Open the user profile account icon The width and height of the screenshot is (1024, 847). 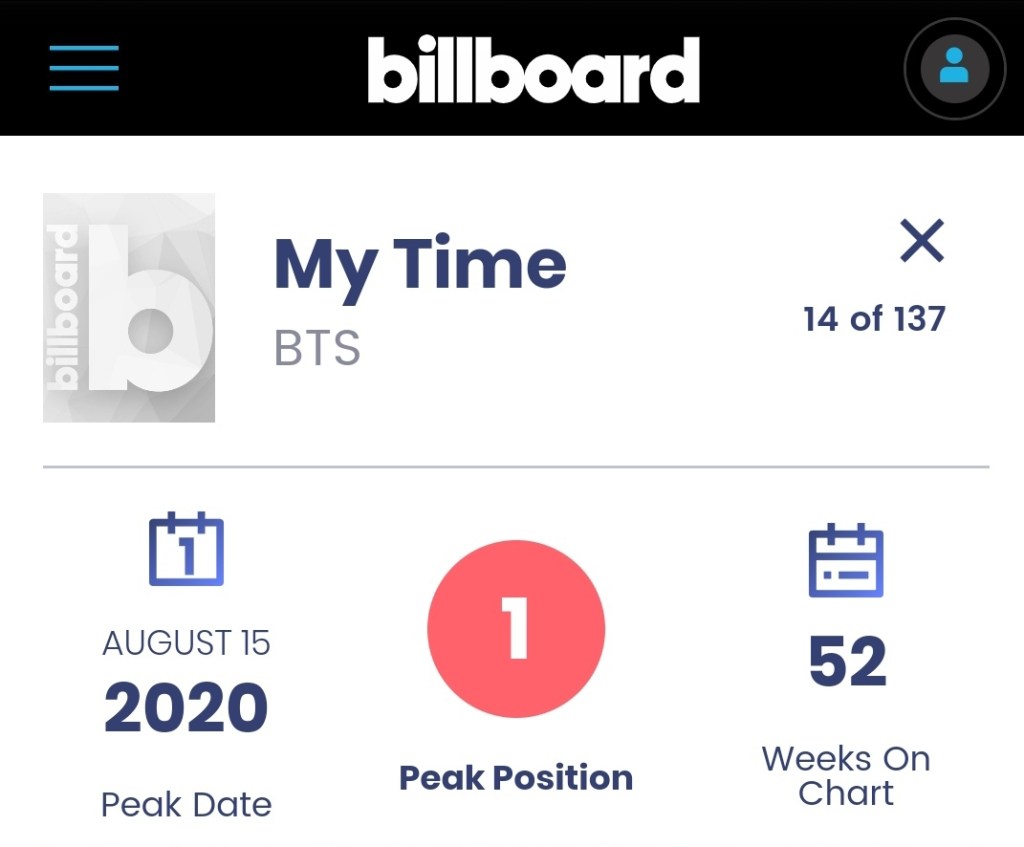tap(954, 68)
